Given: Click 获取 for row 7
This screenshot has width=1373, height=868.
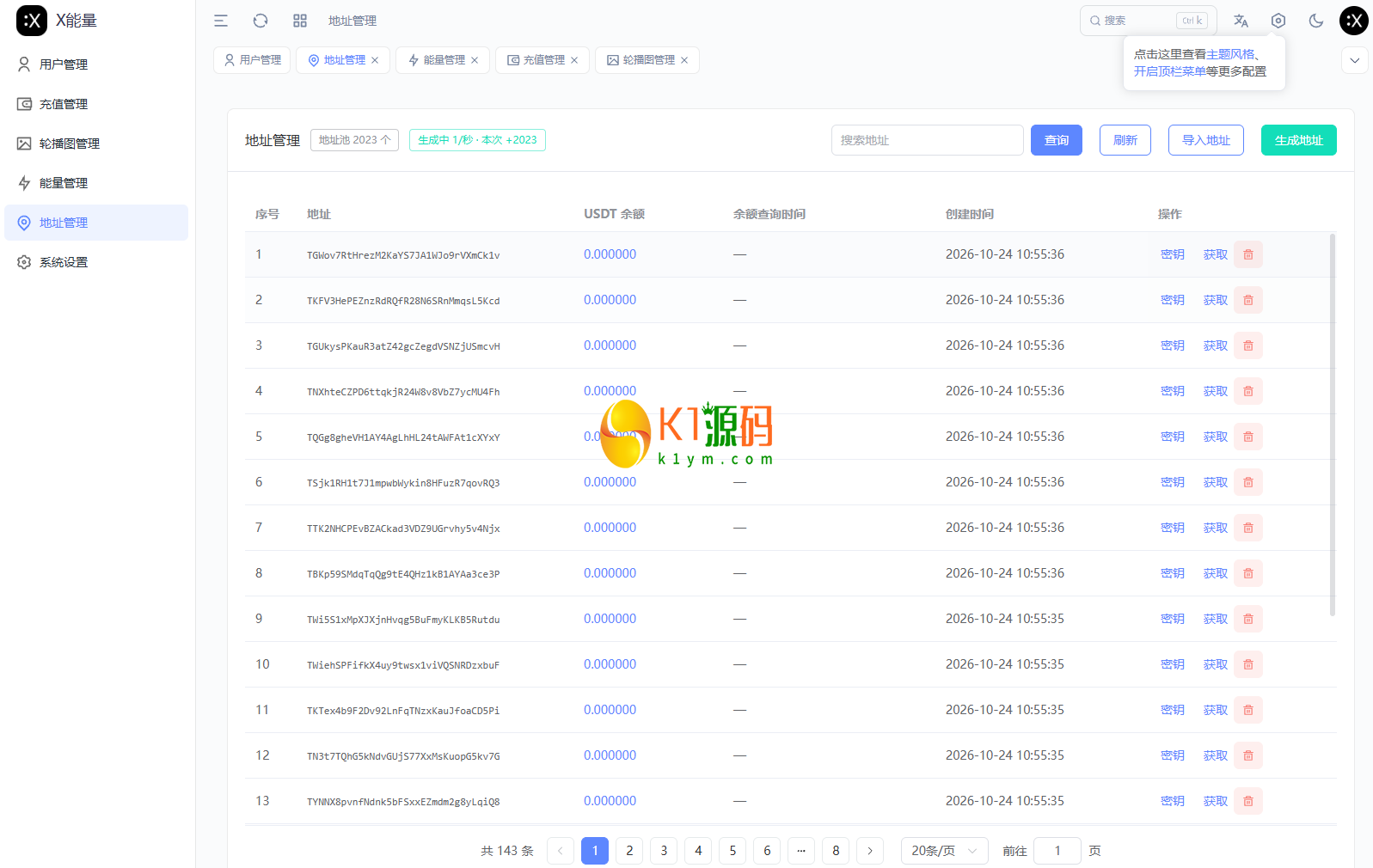Looking at the screenshot, I should tap(1216, 528).
